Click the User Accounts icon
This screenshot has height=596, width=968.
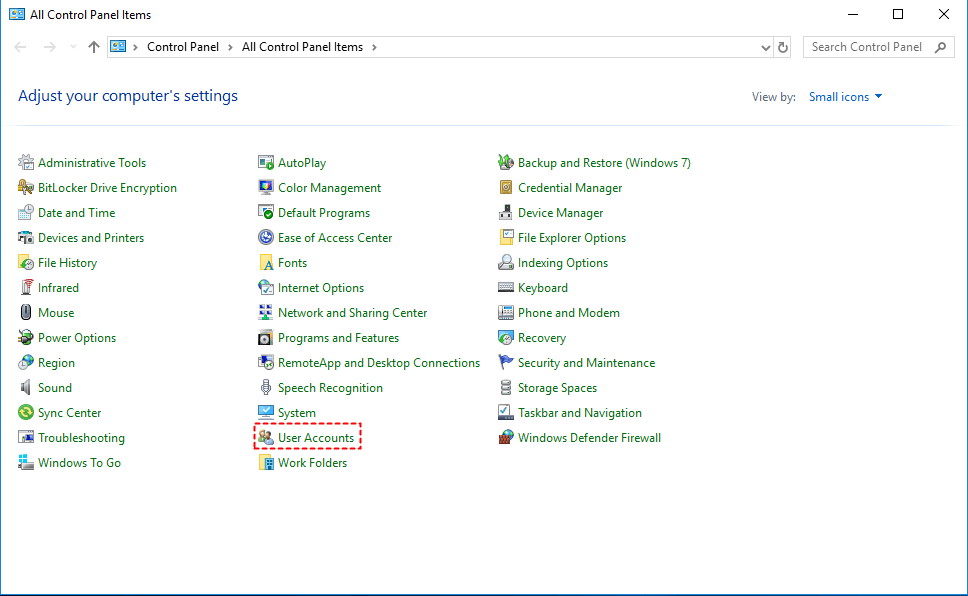click(x=266, y=438)
